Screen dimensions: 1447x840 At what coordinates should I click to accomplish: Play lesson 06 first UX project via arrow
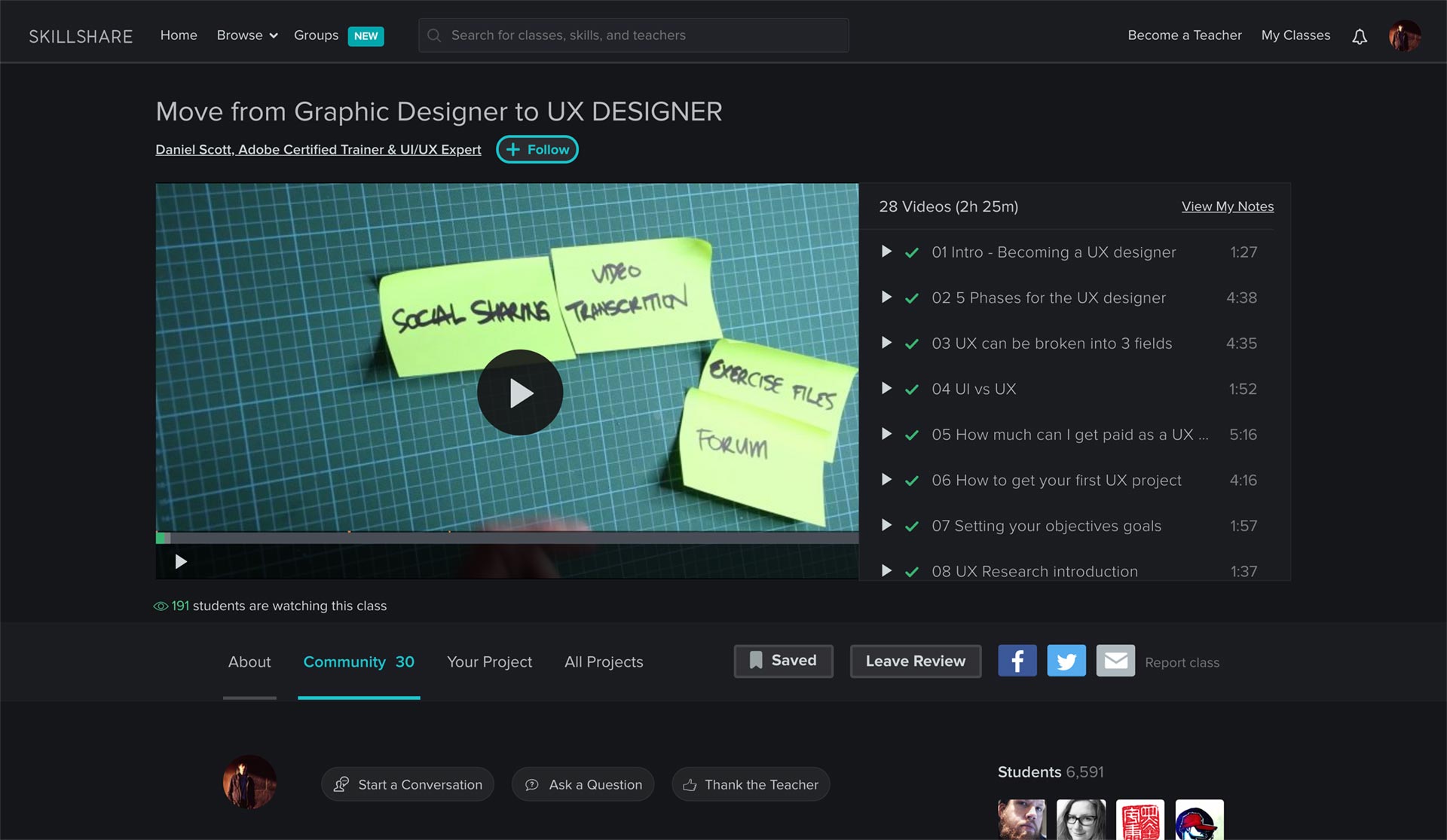pyautogui.click(x=887, y=480)
